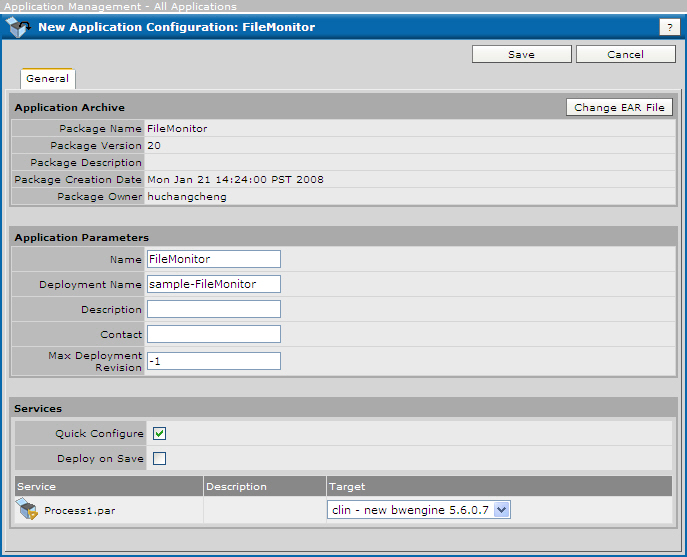Cancel the new application configuration
The height and width of the screenshot is (557, 687).
[625, 54]
